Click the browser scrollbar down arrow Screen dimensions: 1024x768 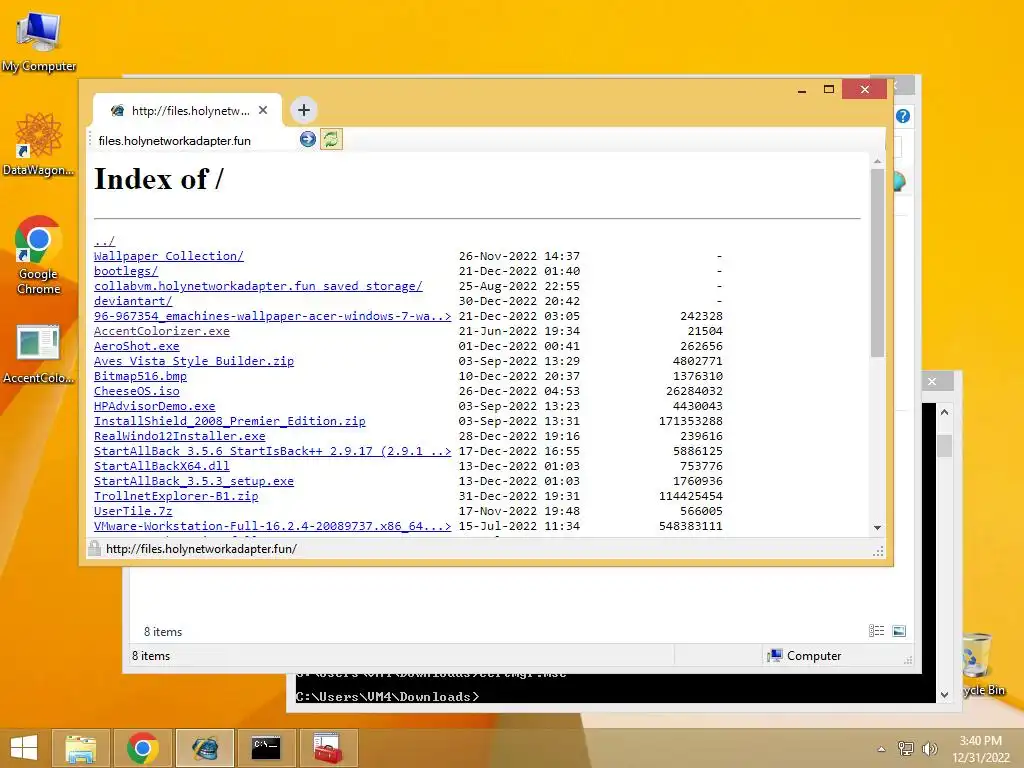pyautogui.click(x=877, y=528)
